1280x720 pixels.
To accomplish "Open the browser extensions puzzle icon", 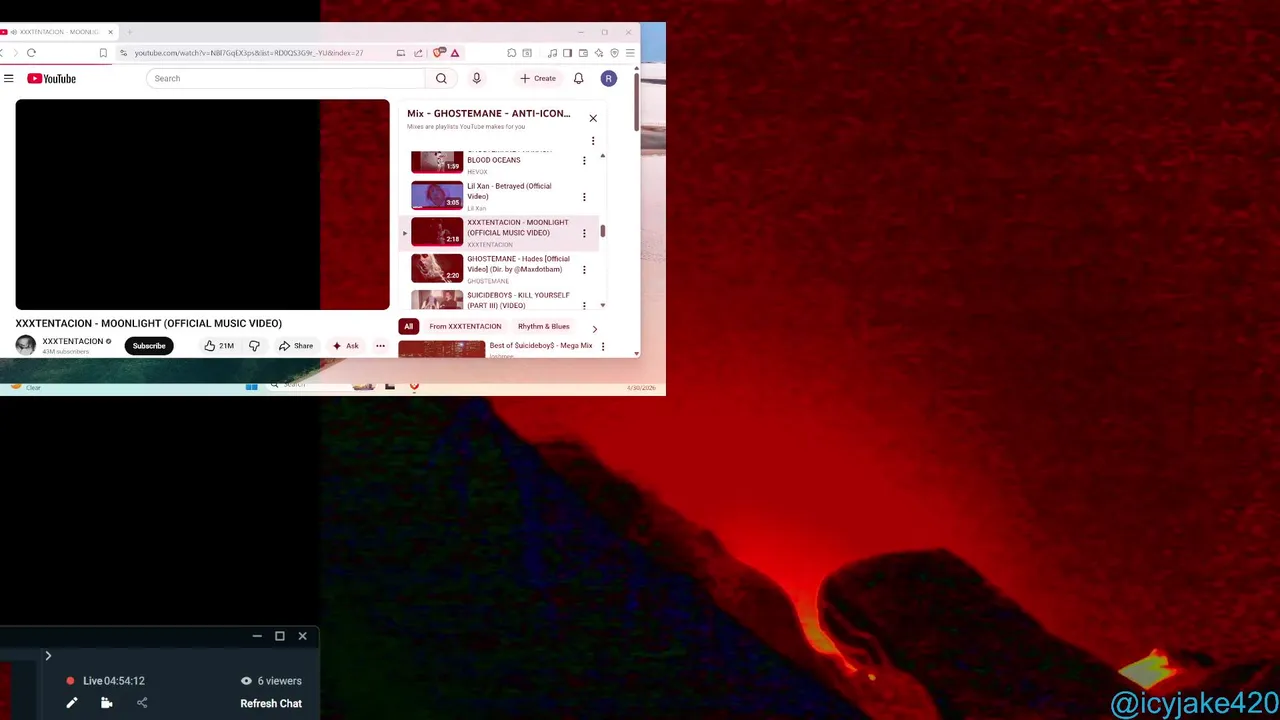I will click(x=511, y=53).
